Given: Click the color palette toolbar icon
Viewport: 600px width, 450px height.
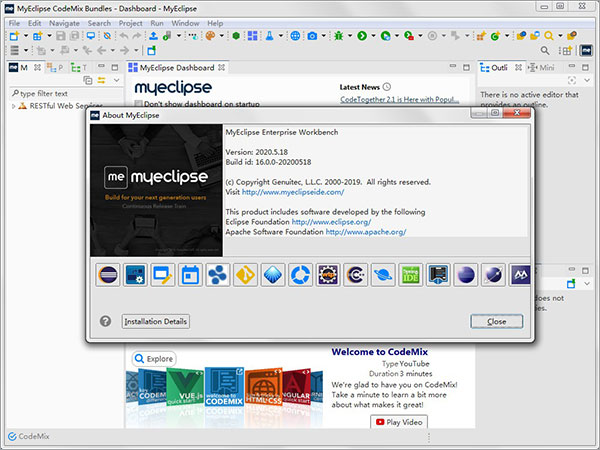Looking at the screenshot, I should pos(210,36).
